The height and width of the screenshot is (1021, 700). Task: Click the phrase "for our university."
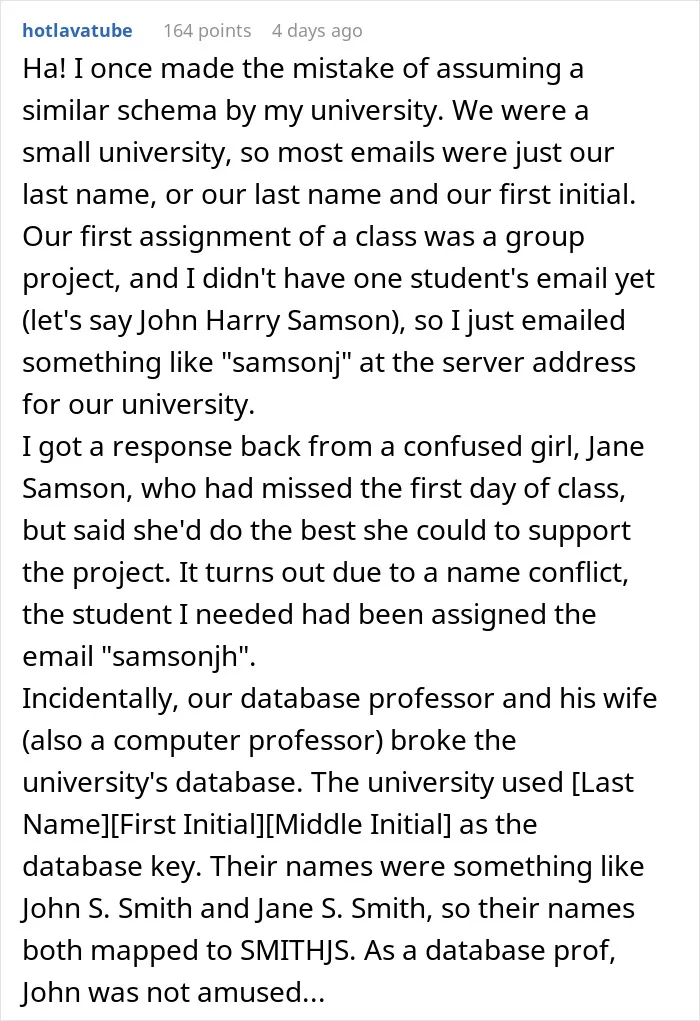[138, 404]
